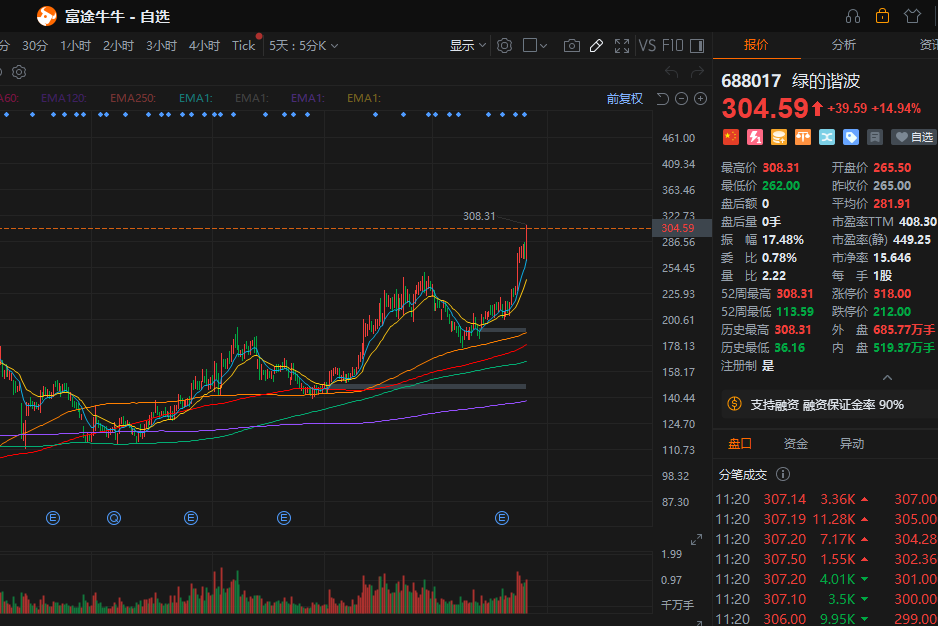The image size is (938, 626).
Task: Reset chart zoom with the circular arrow
Action: (x=662, y=99)
